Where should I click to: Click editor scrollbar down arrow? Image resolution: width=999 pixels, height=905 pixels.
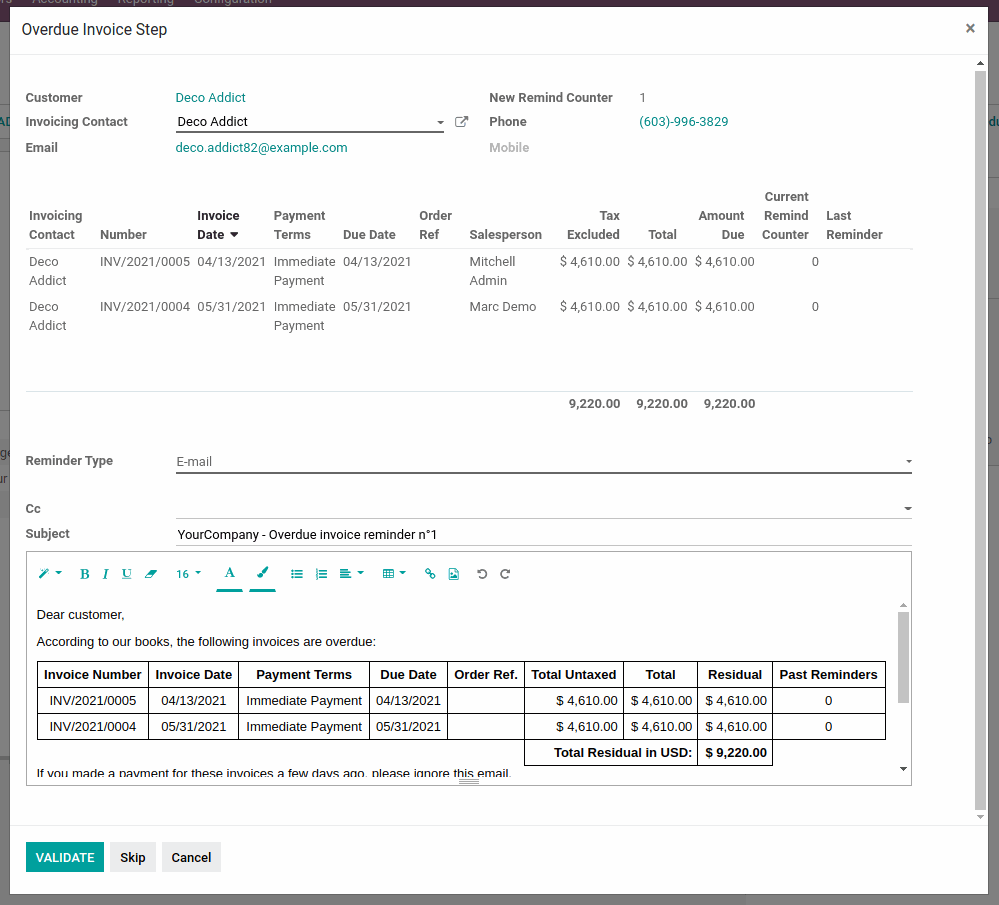click(903, 769)
